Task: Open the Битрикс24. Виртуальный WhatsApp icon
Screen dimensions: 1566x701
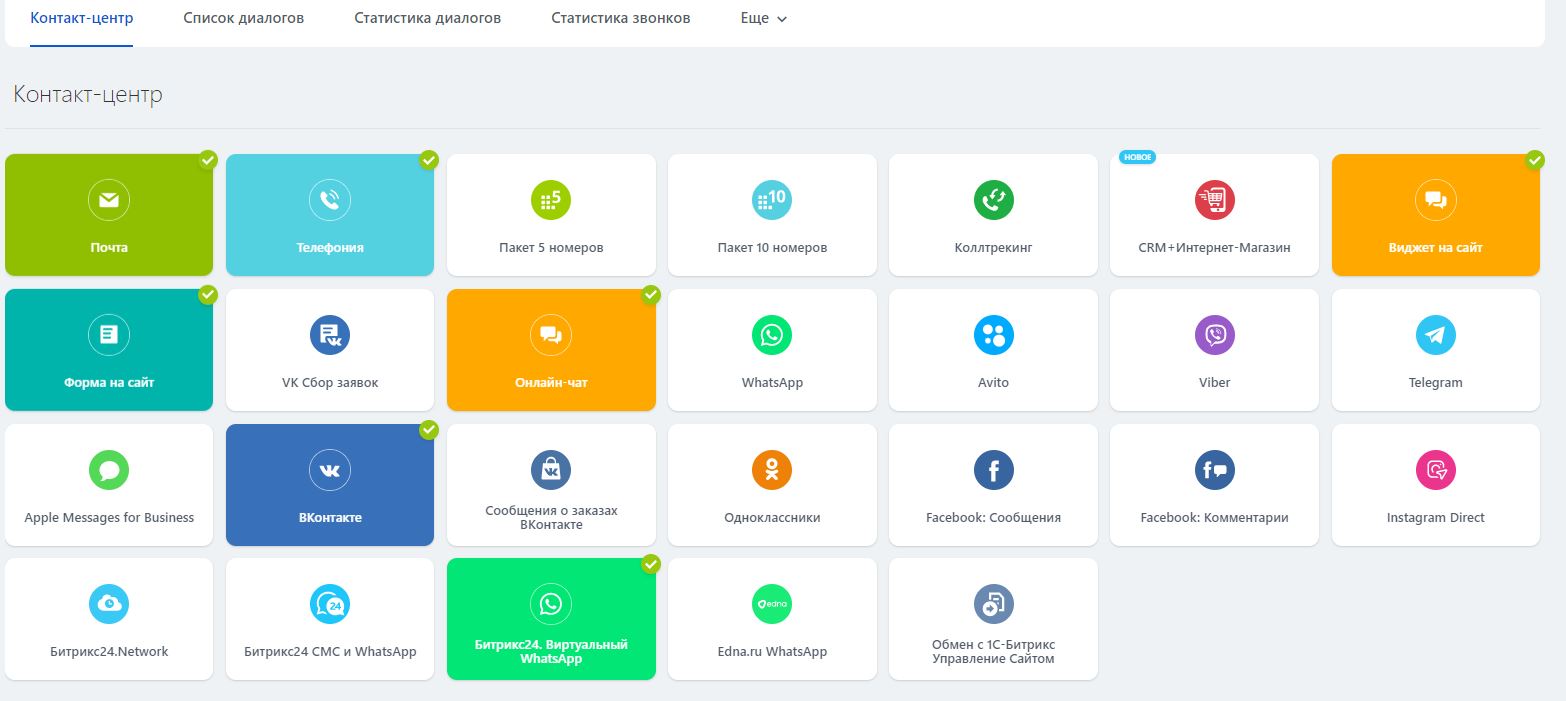Action: tap(551, 604)
